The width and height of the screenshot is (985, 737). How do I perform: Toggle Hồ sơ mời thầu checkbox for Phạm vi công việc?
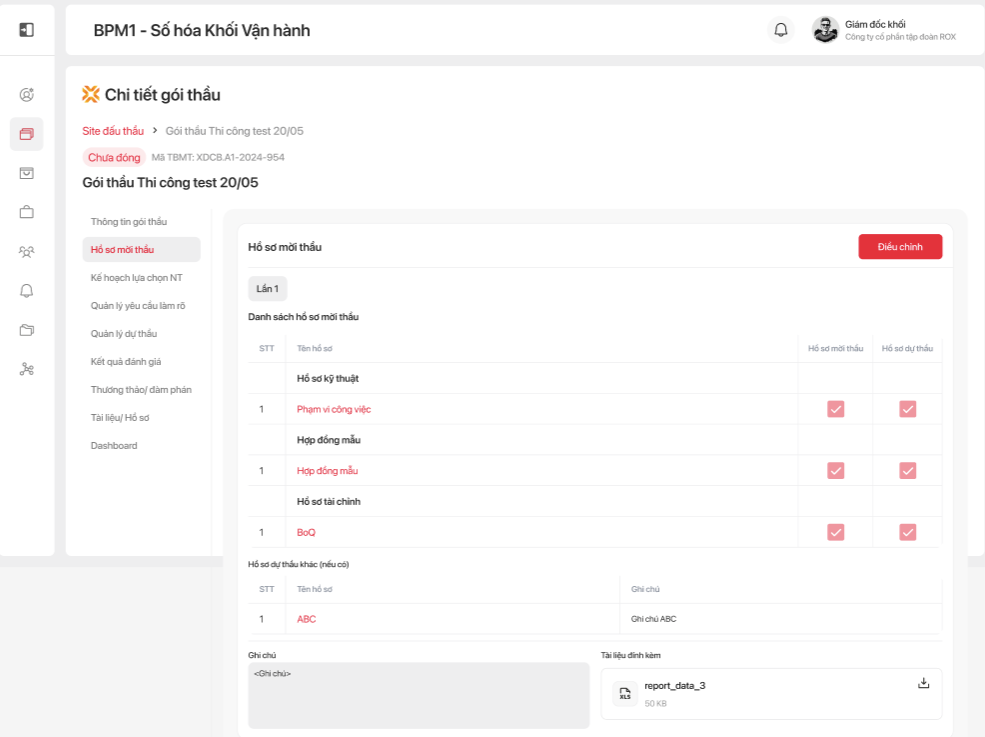coord(836,409)
